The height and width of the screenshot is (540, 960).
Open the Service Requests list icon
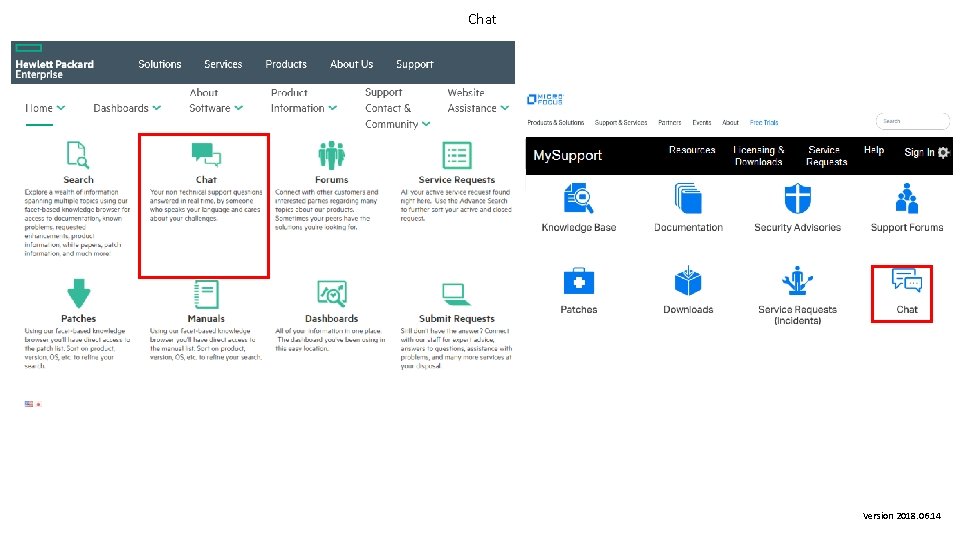[457, 155]
